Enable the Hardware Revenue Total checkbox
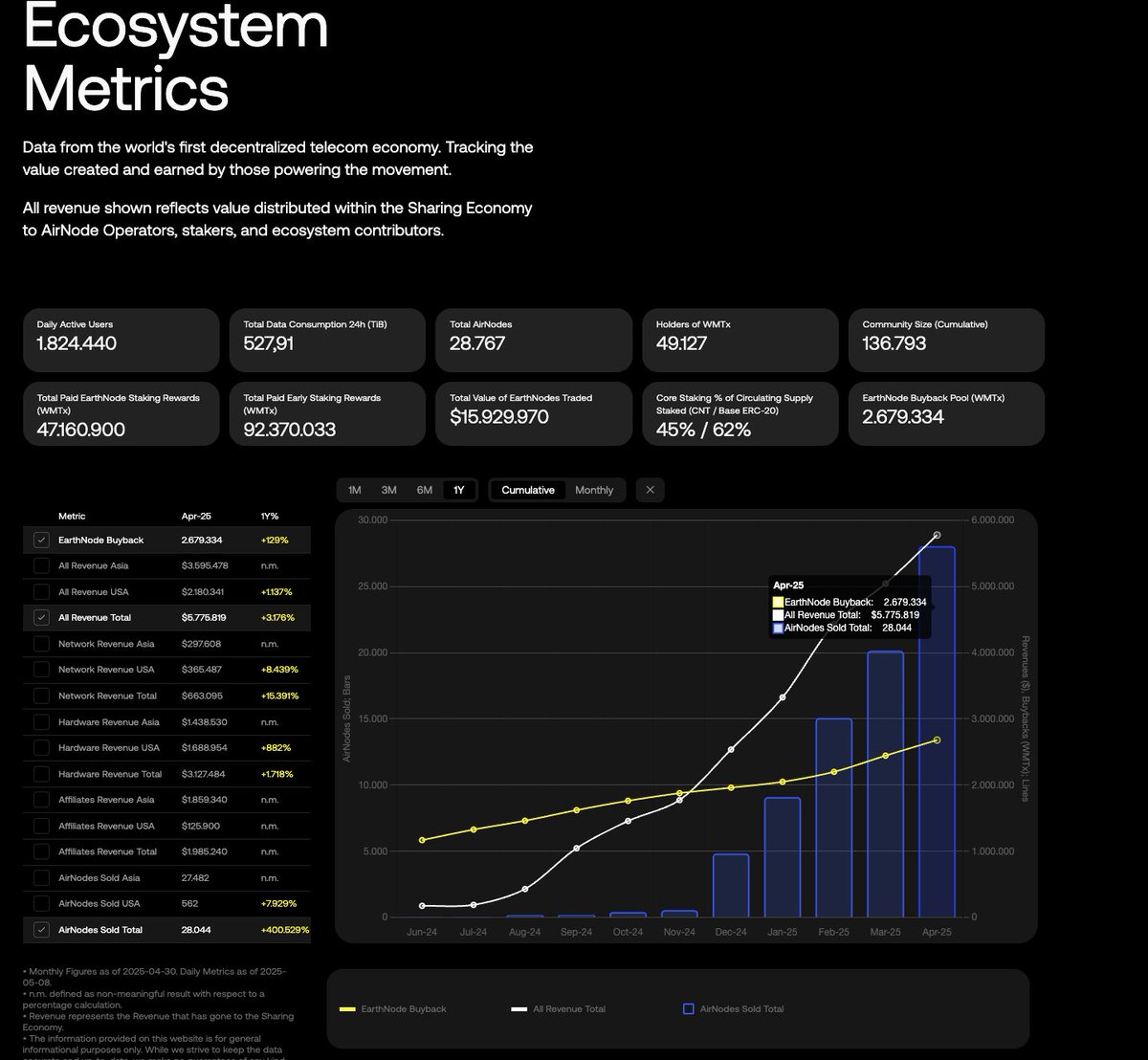Viewport: 1148px width, 1060px height. 41,774
